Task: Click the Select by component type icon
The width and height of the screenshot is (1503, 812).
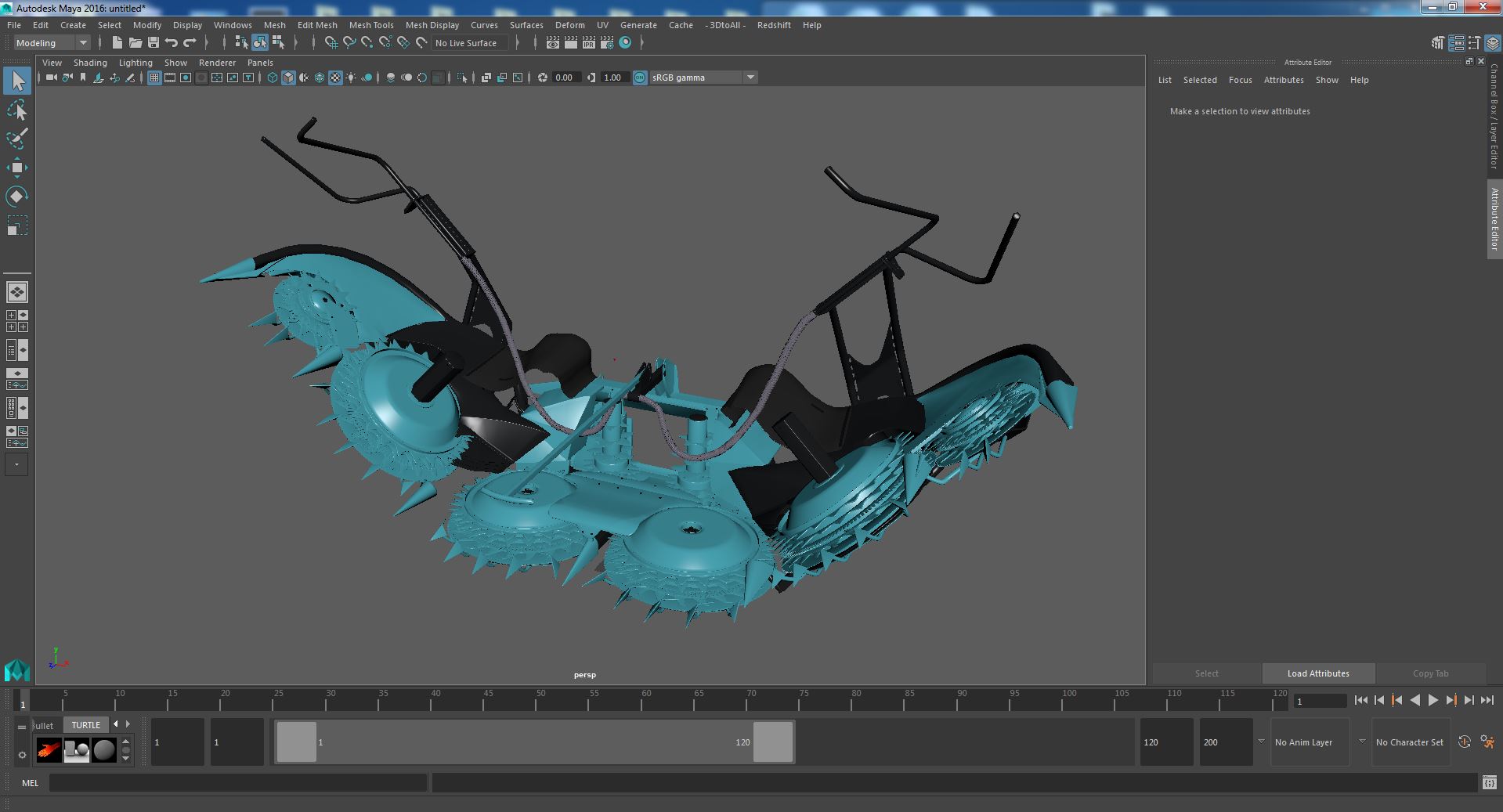Action: [x=278, y=42]
